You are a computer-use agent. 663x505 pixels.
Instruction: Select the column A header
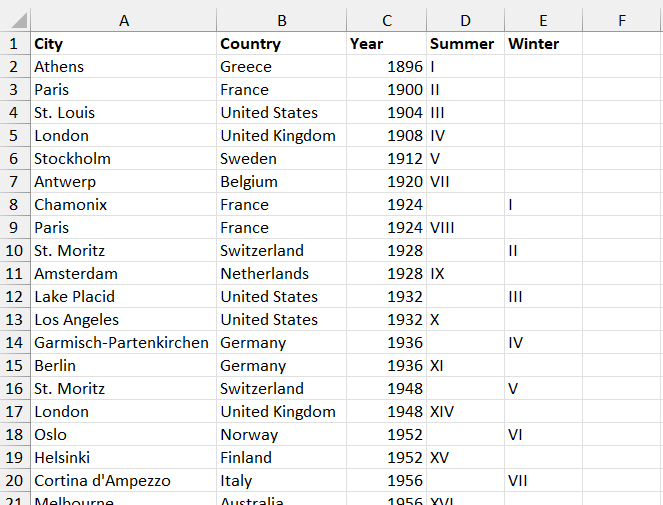[123, 20]
